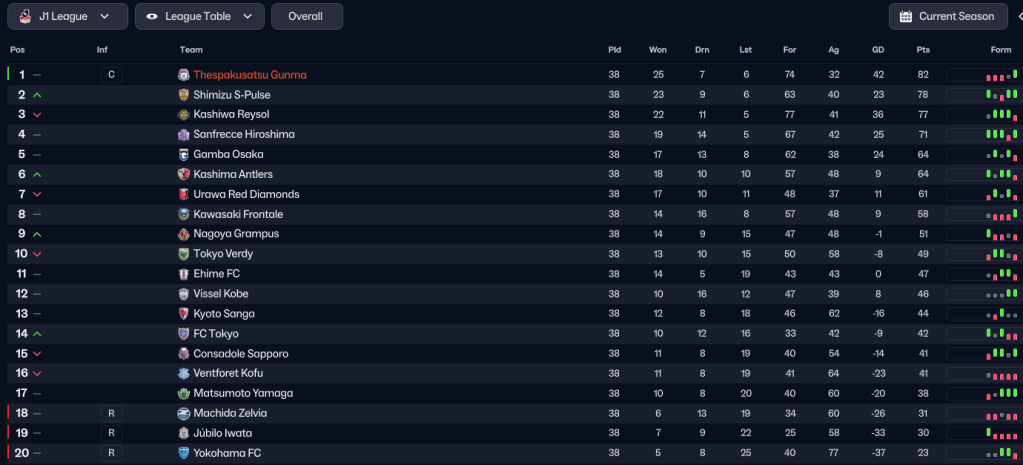Click the Overall filter button
This screenshot has height=465, width=1023.
point(306,16)
